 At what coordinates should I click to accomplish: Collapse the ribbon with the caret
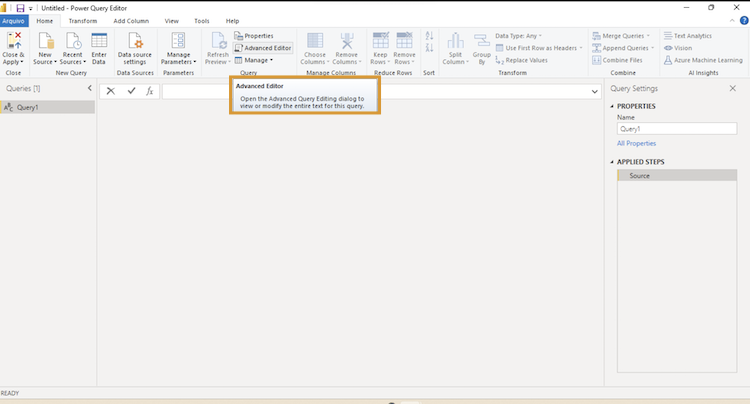pos(732,21)
